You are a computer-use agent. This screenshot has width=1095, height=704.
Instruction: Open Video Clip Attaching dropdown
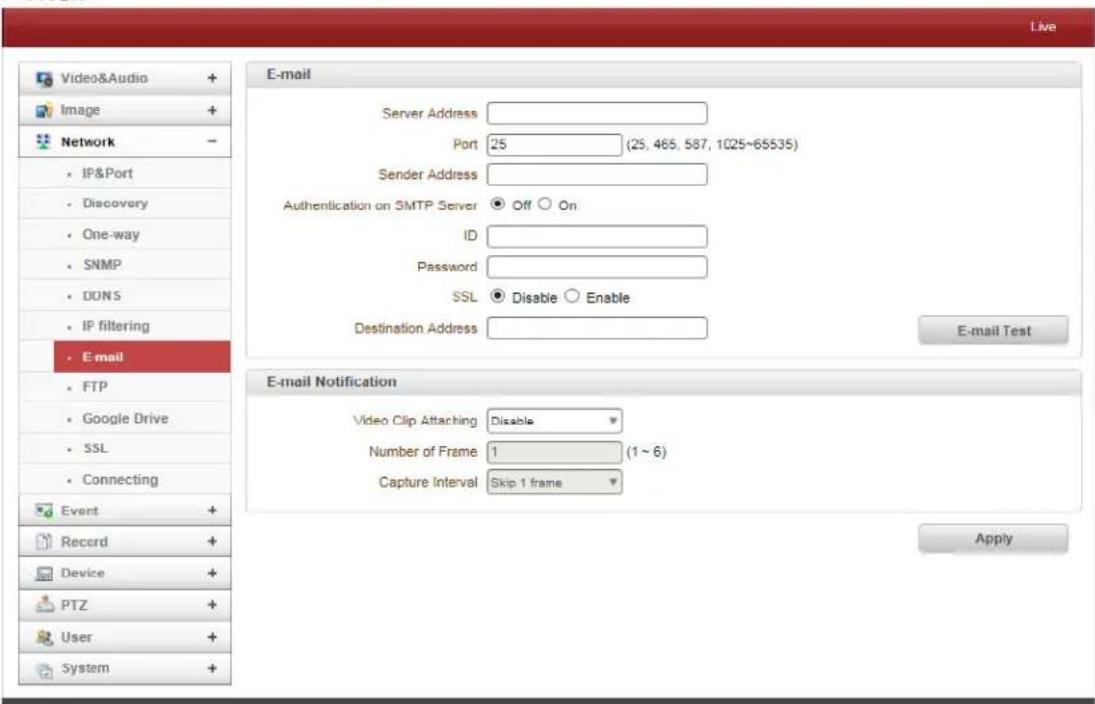[x=554, y=421]
